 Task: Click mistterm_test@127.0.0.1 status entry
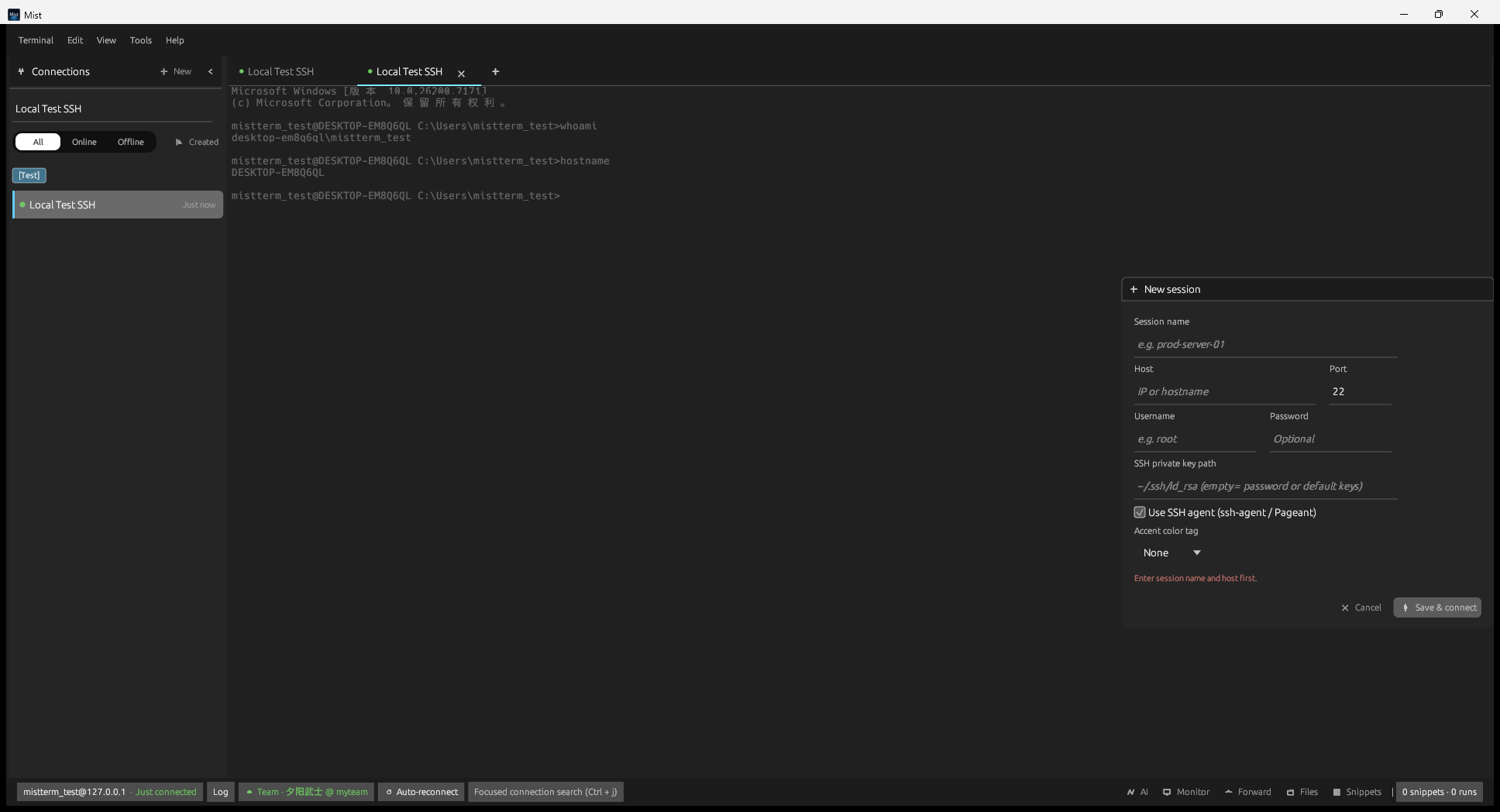[x=110, y=792]
